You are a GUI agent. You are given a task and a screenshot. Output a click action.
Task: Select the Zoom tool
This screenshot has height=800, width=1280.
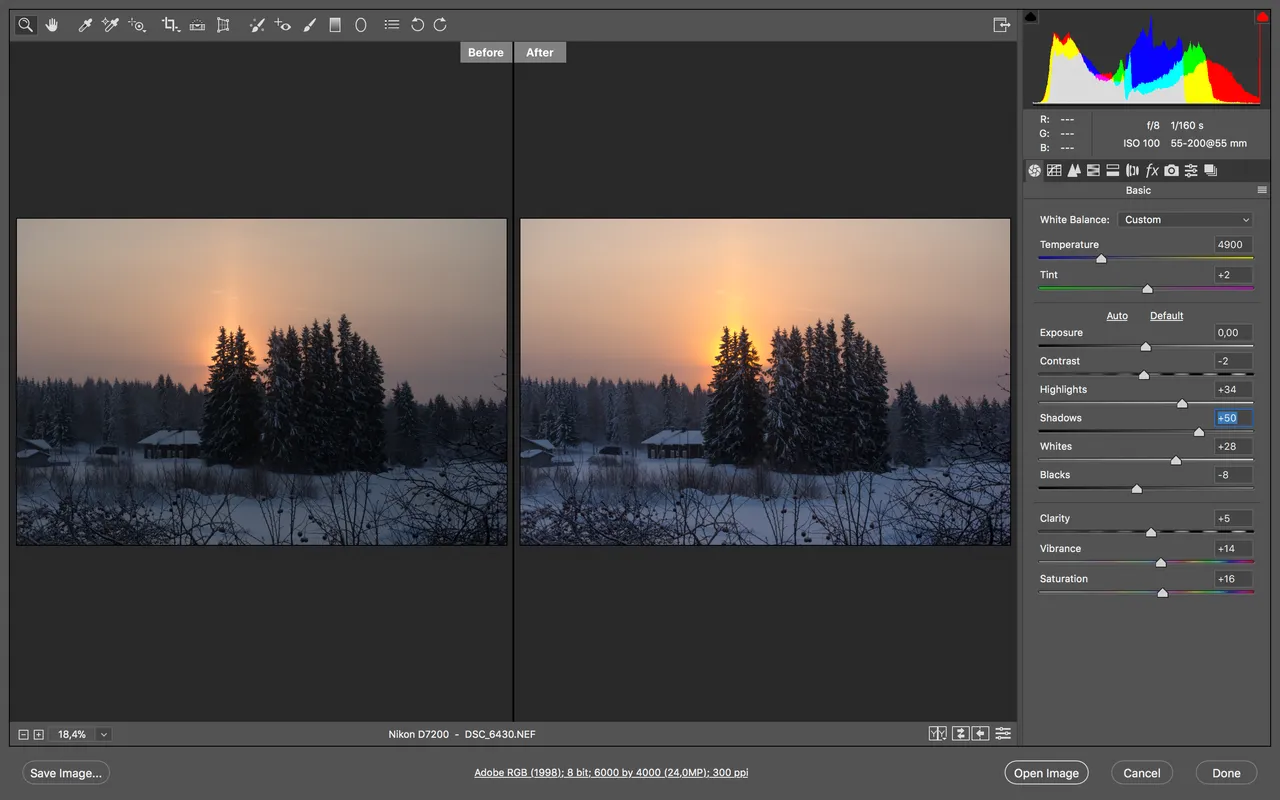[x=27, y=25]
